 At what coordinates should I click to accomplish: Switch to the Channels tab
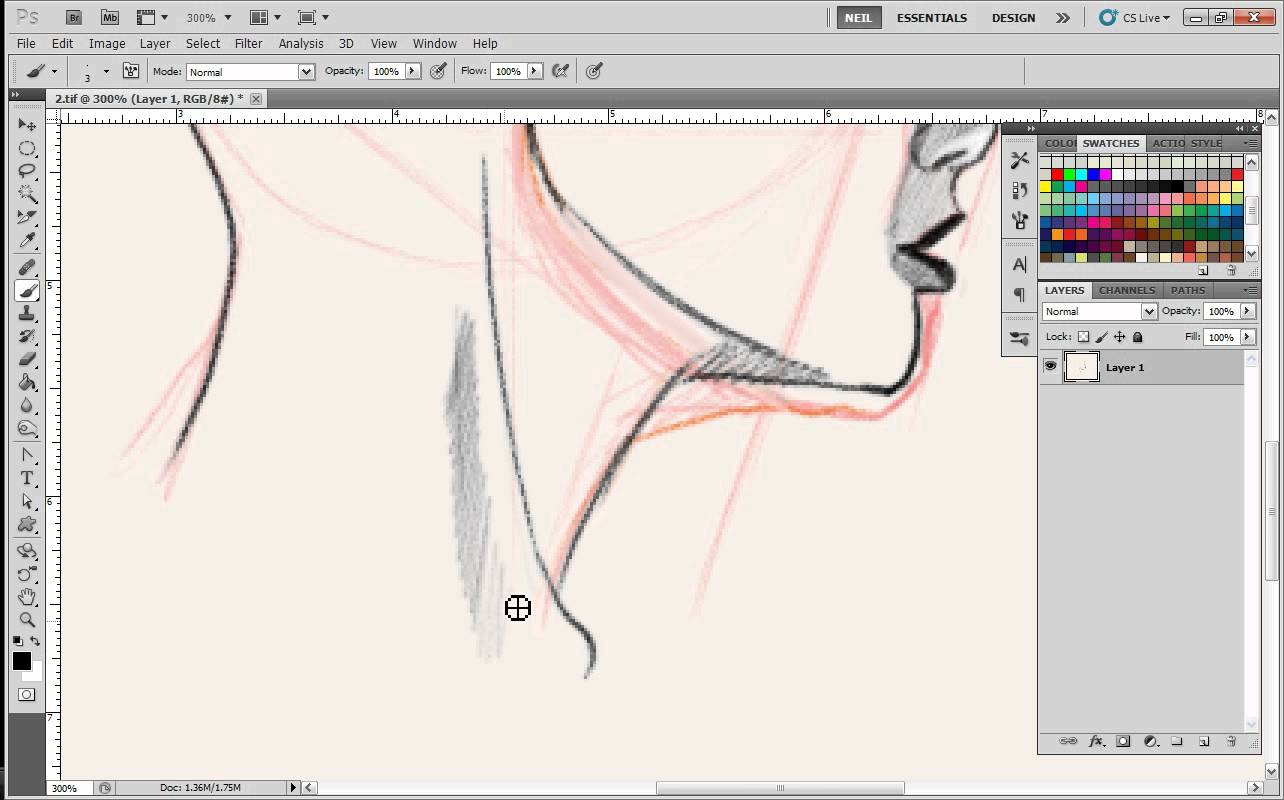pos(1127,290)
